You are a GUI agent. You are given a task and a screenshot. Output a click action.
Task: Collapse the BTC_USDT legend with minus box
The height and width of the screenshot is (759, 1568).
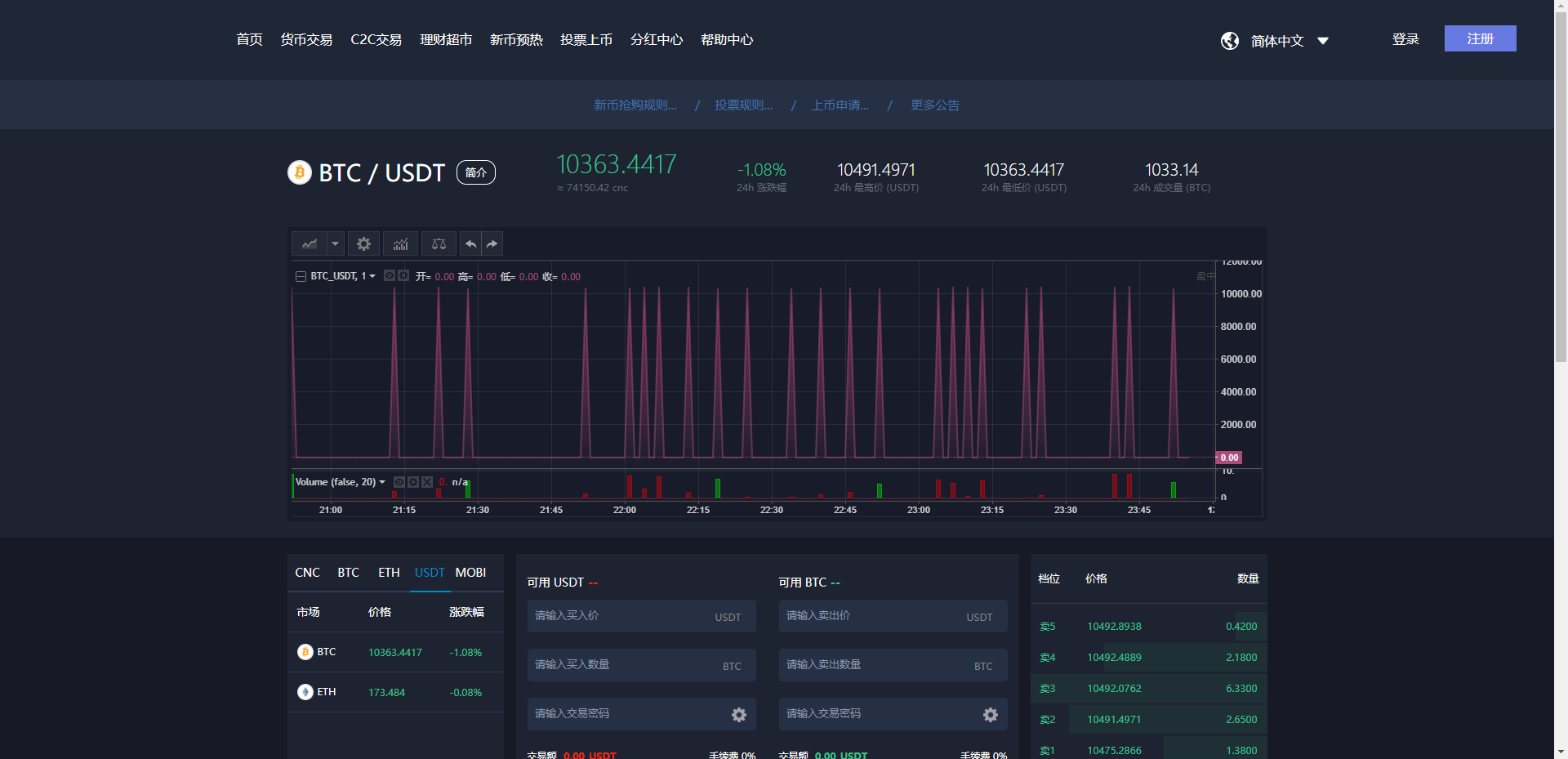(x=301, y=276)
